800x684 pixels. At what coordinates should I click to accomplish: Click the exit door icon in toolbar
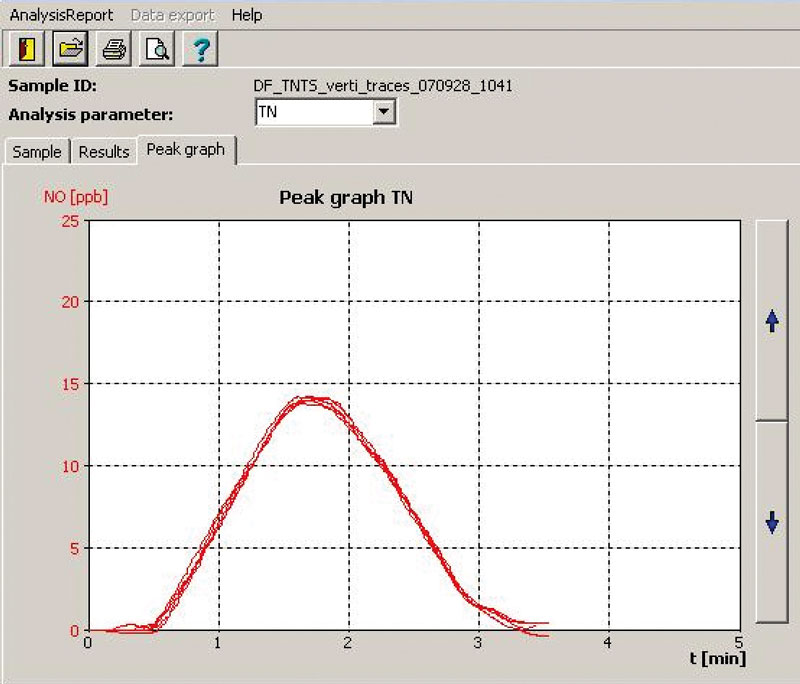pos(27,49)
